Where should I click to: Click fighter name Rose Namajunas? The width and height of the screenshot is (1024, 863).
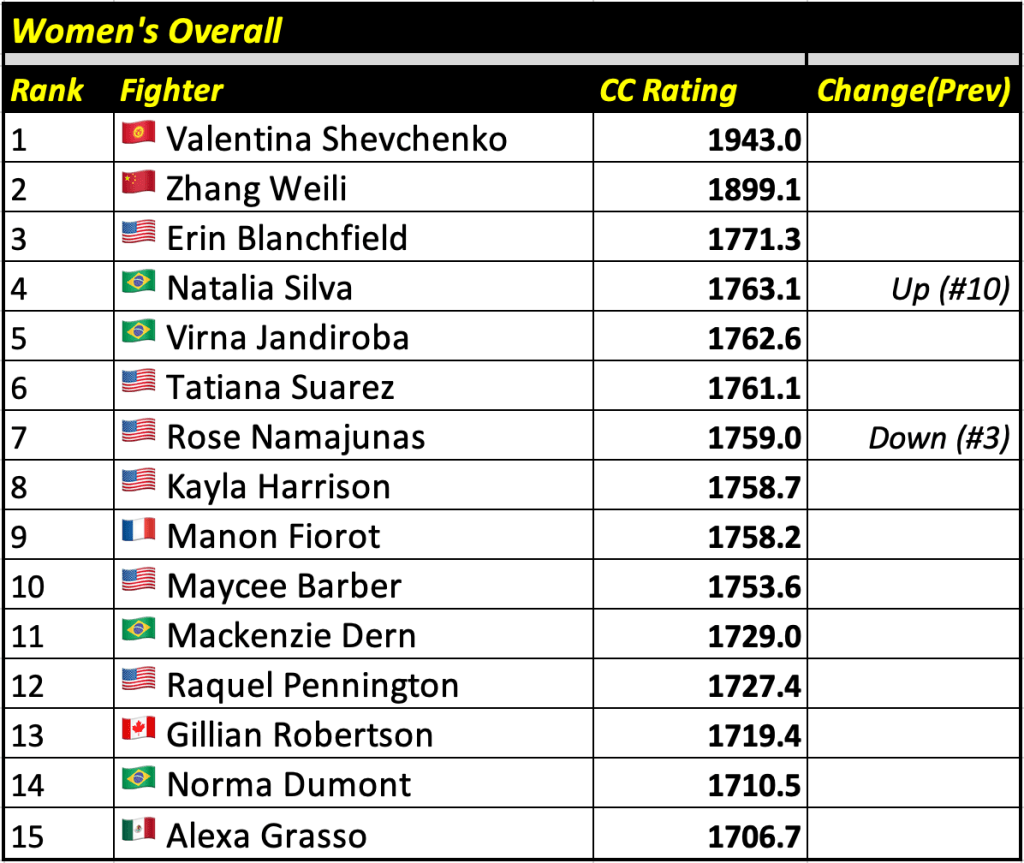coord(296,437)
